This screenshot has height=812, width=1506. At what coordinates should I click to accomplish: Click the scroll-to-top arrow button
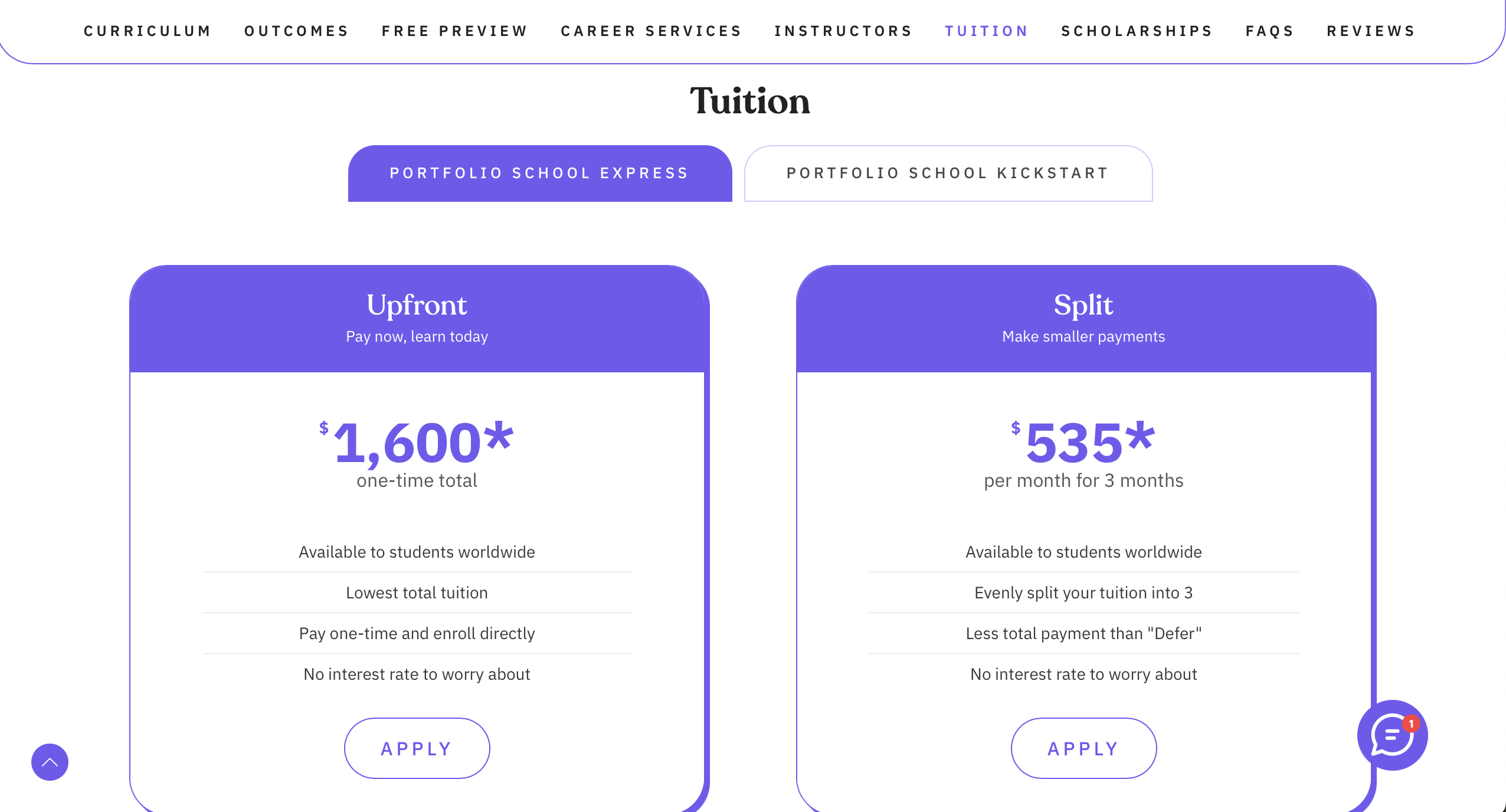[x=50, y=762]
